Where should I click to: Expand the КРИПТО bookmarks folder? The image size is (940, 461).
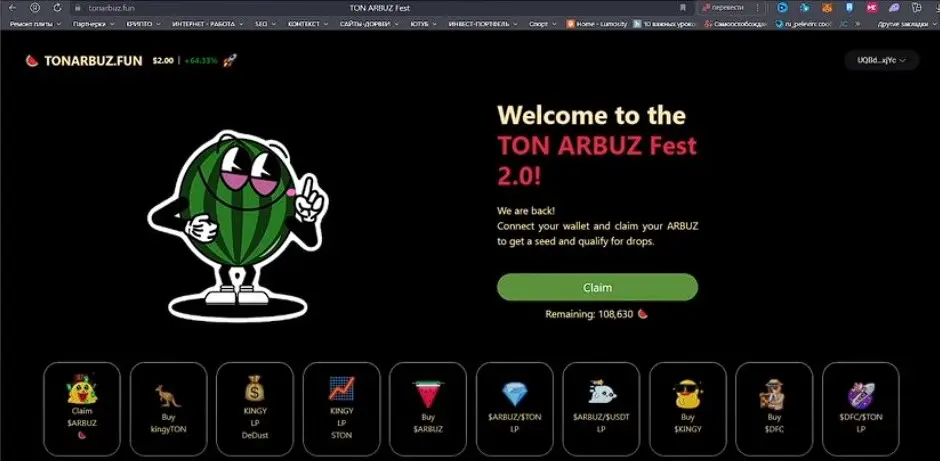click(143, 24)
